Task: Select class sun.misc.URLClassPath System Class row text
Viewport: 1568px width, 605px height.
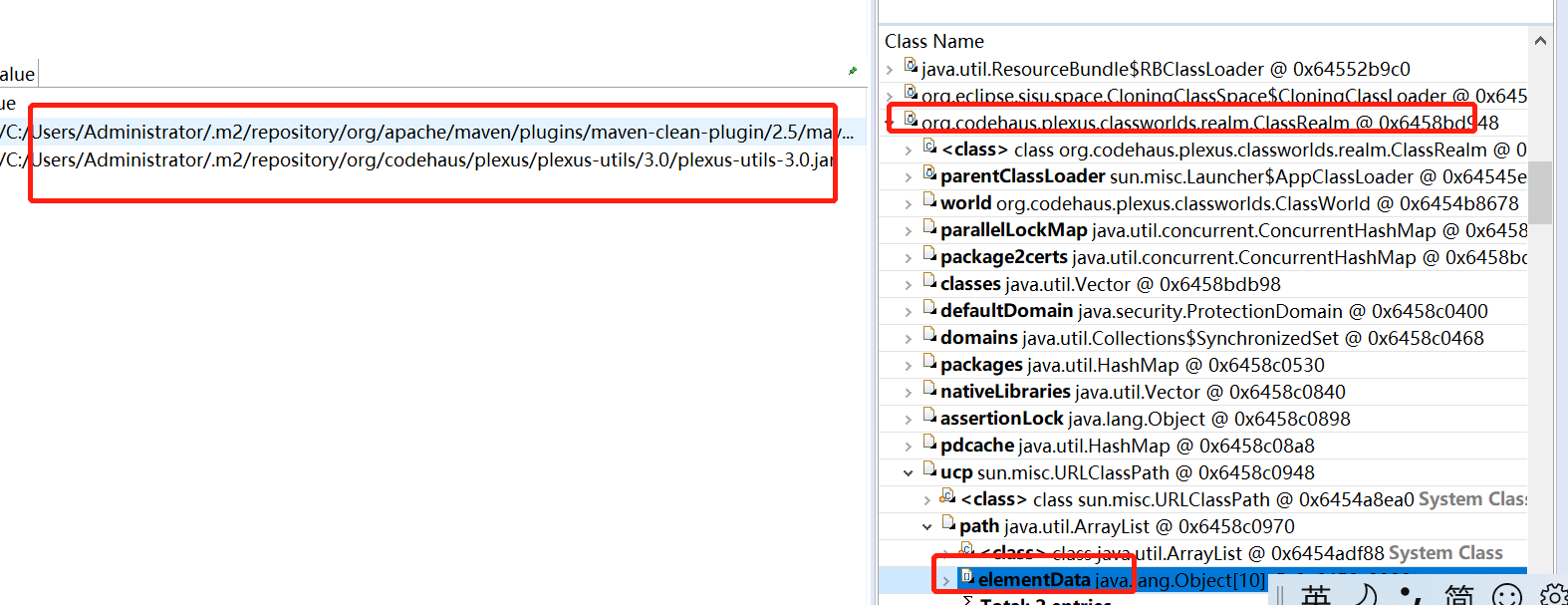Action: [x=1244, y=499]
